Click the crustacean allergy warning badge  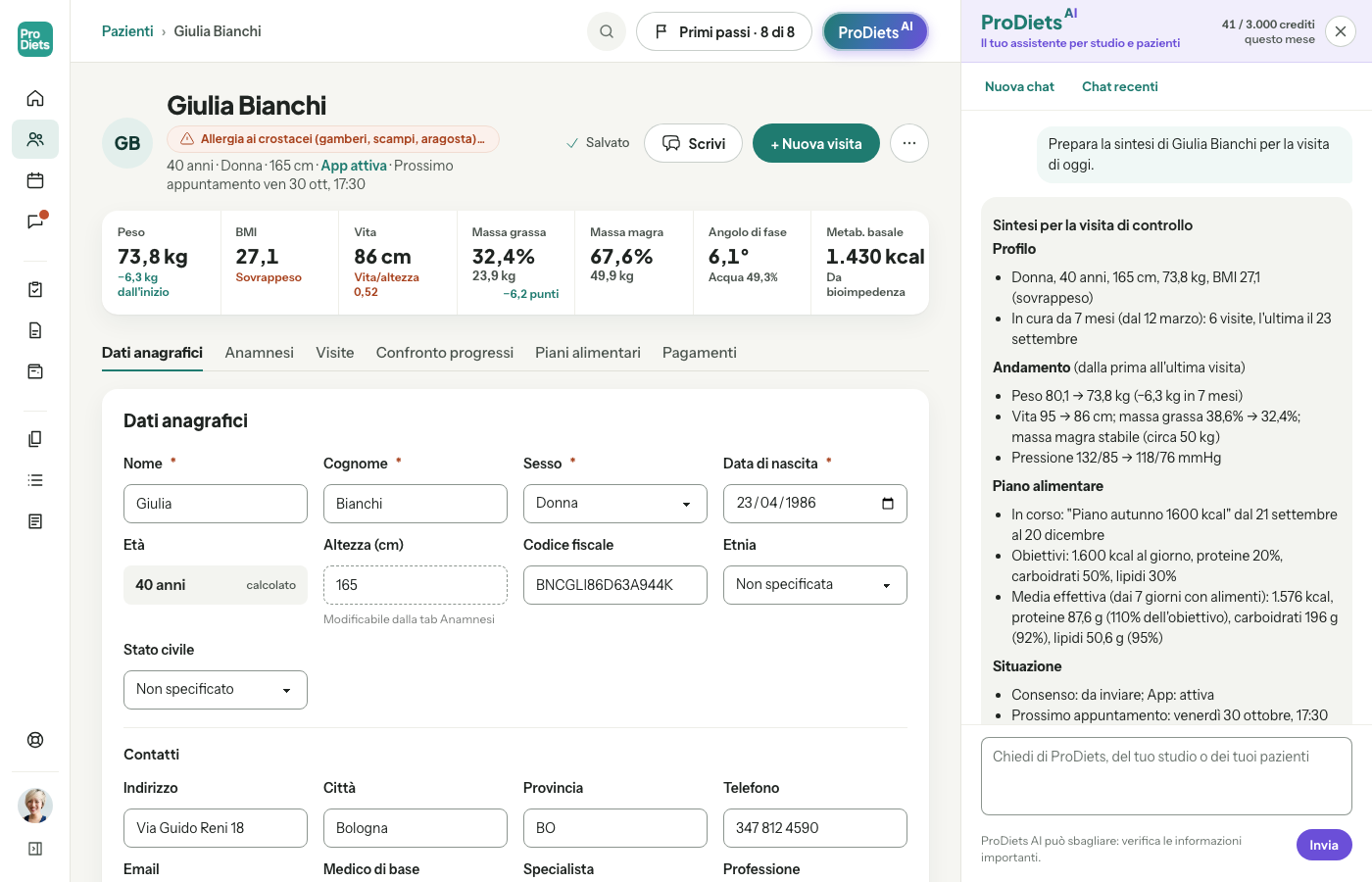333,139
